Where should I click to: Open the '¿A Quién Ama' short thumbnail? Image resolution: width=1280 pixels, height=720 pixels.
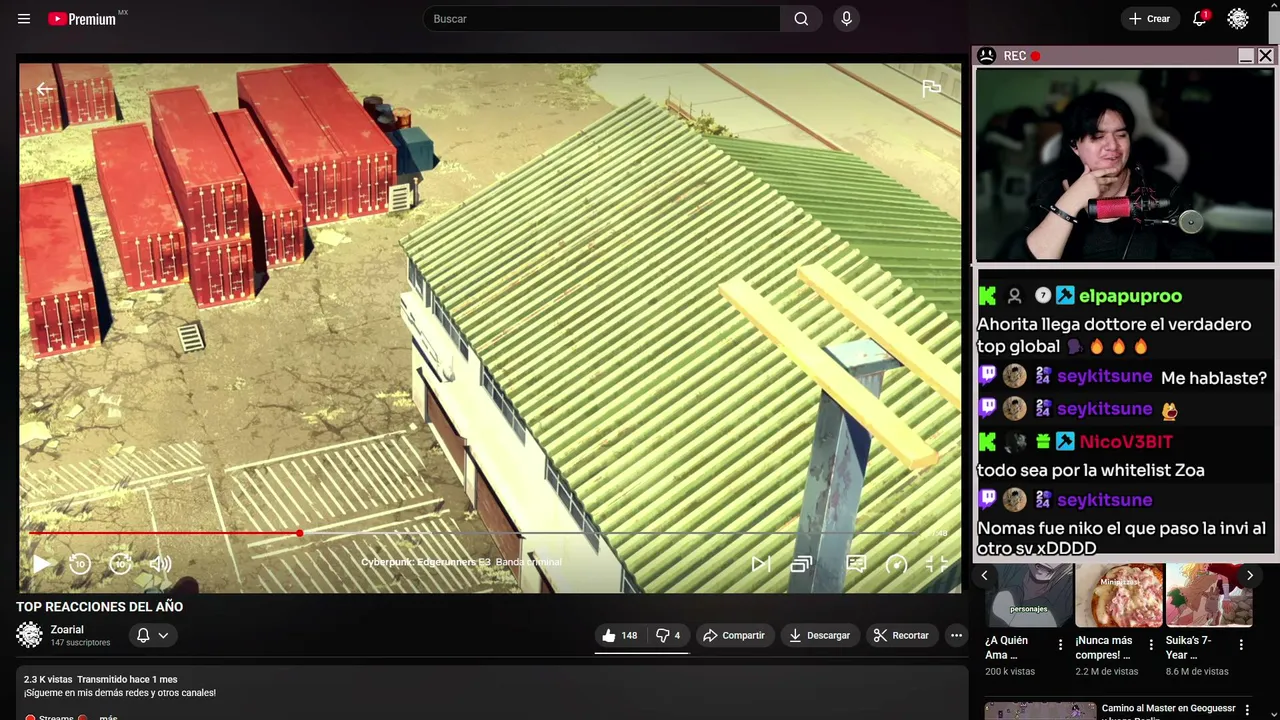click(1029, 595)
